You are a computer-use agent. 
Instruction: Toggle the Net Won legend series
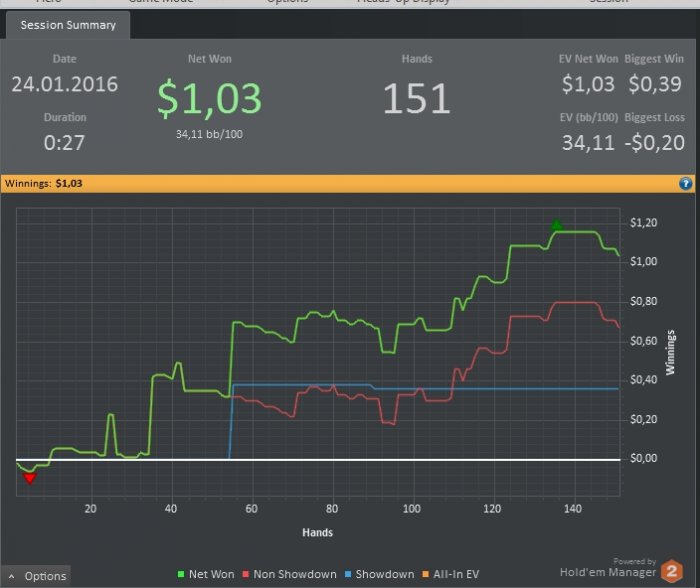[206, 574]
